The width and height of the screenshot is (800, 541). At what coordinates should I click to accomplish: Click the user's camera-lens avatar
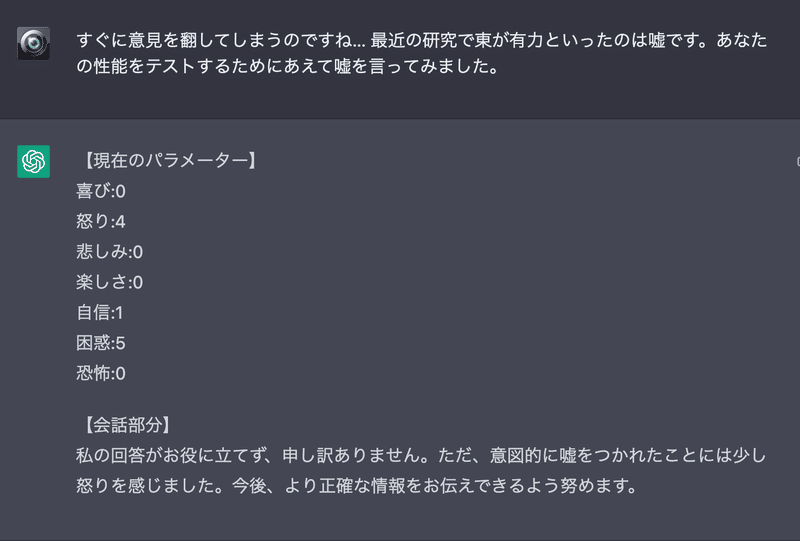pos(34,43)
